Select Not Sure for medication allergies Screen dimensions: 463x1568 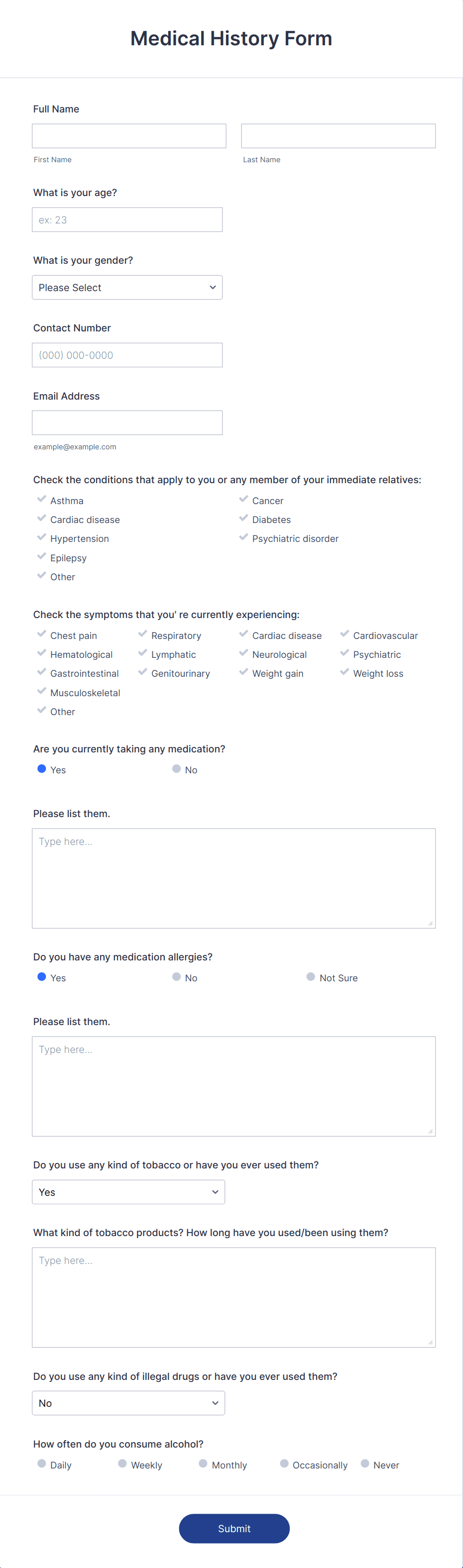311,976
